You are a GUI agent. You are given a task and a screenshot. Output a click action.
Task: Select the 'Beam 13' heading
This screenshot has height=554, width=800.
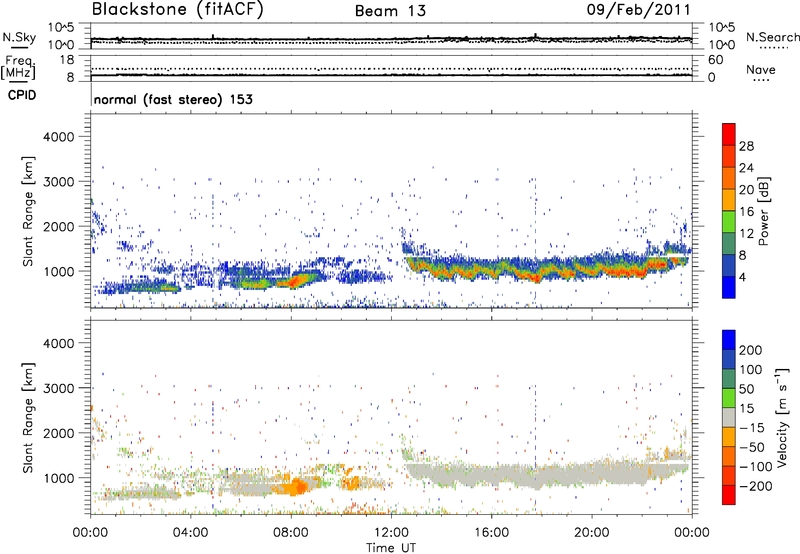coord(390,11)
